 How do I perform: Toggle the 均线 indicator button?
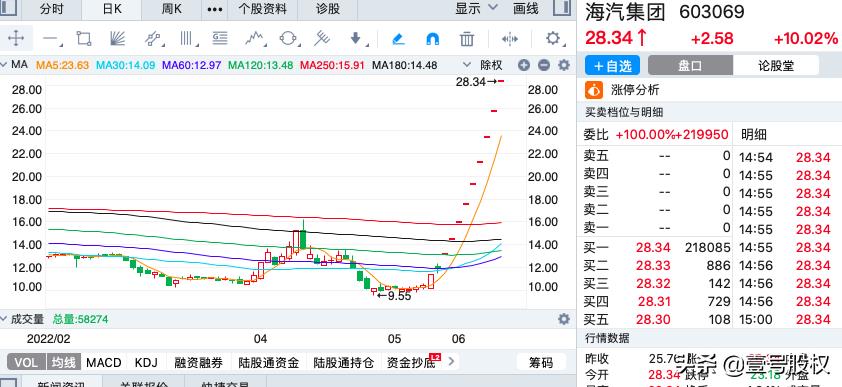point(64,362)
